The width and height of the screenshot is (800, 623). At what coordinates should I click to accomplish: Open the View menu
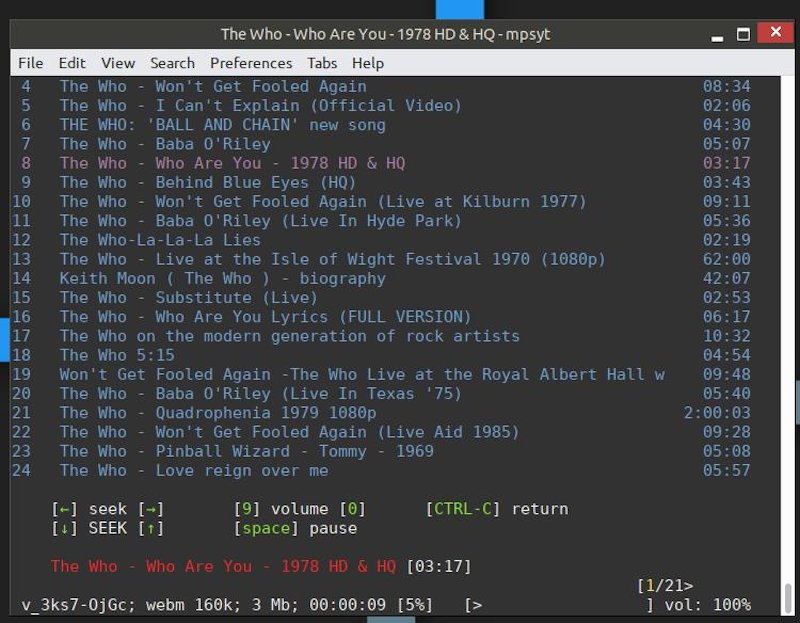pos(118,63)
